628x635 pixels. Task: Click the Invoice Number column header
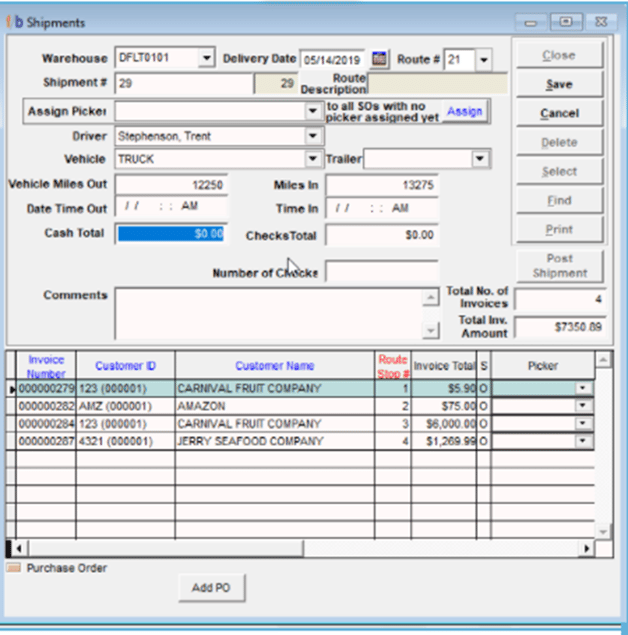46,366
